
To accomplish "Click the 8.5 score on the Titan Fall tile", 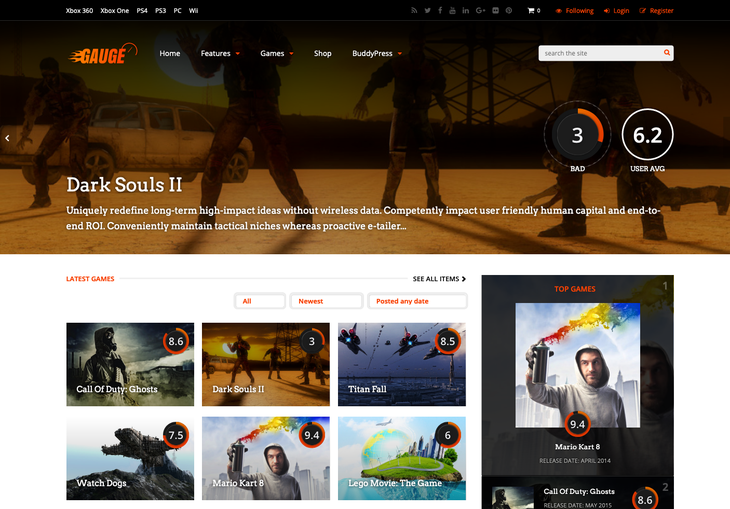I will [447, 341].
